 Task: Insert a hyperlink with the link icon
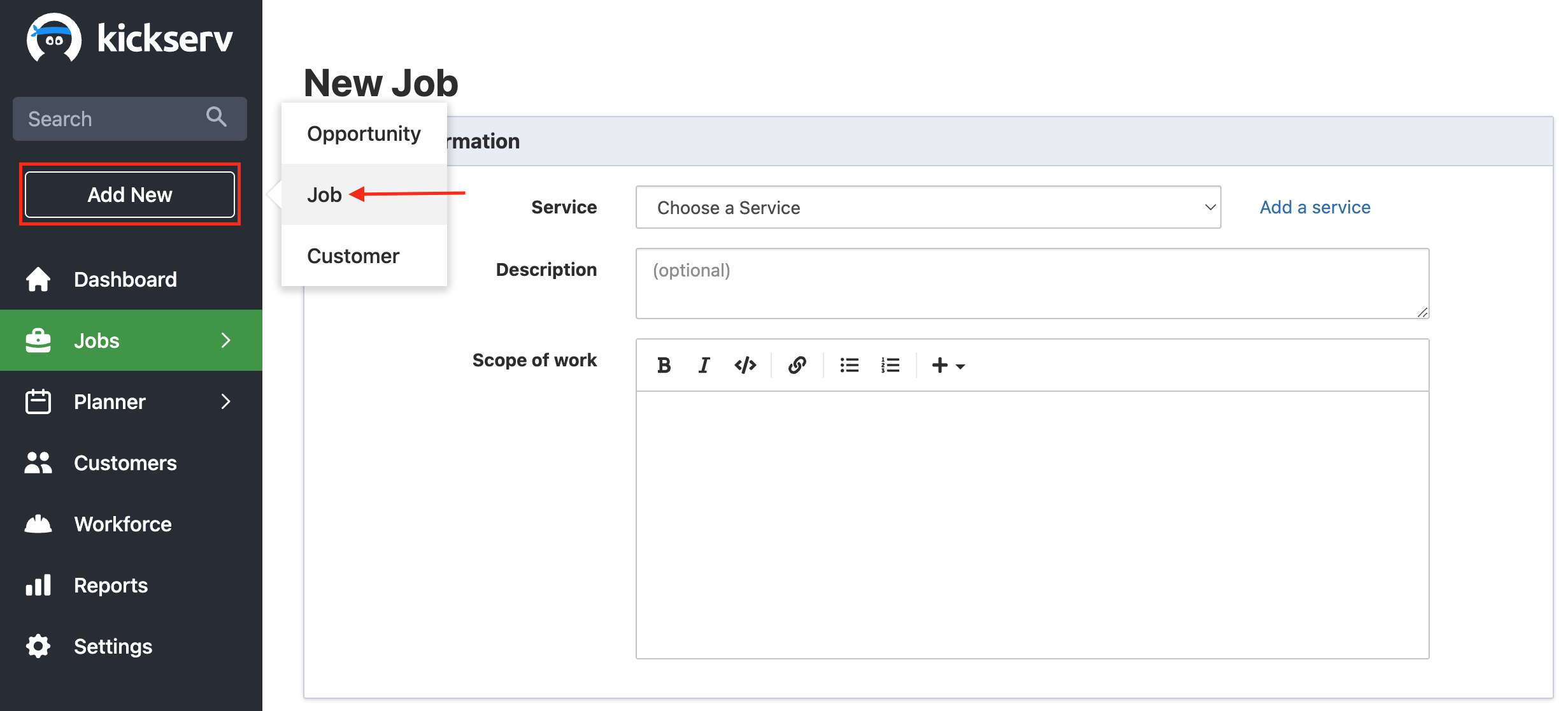pyautogui.click(x=797, y=365)
